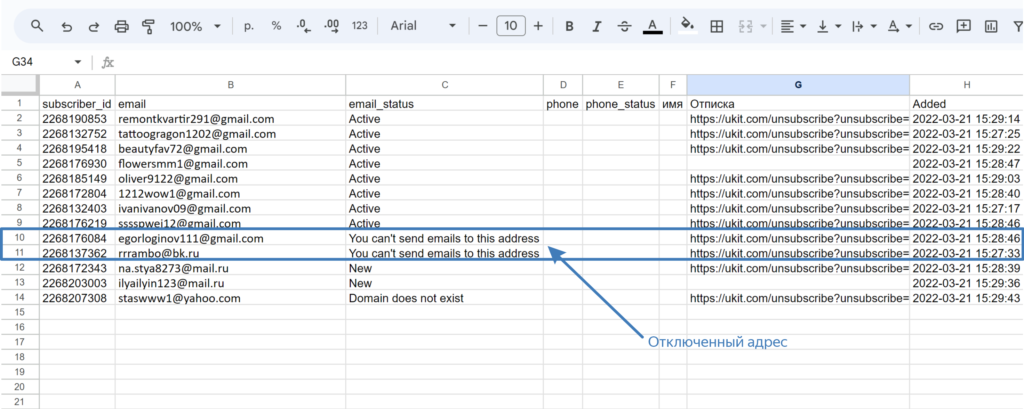Select date cell 2022-03-21 15:29:43

pos(967,298)
